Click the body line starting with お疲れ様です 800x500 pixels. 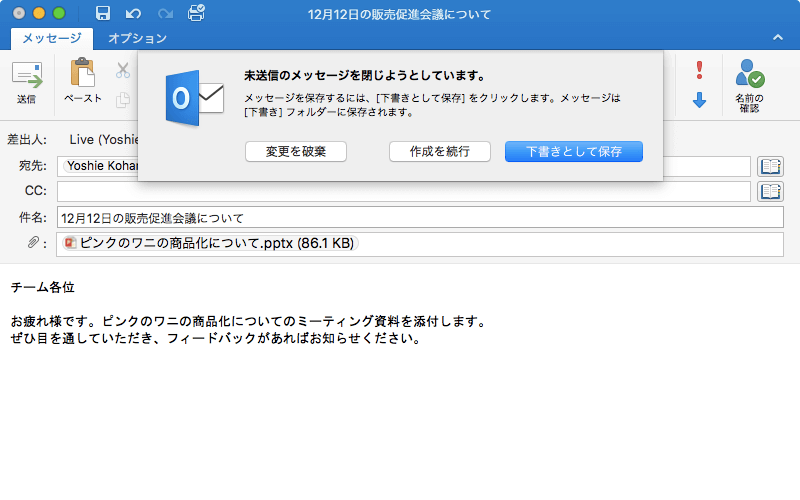pos(248,321)
